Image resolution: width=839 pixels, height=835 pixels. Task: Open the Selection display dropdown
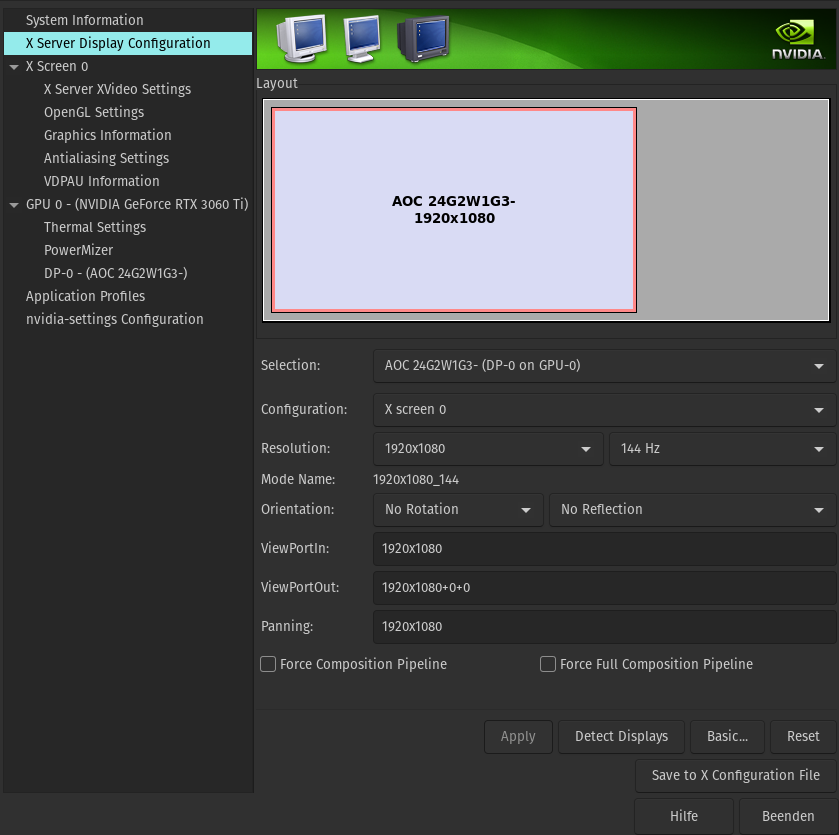604,366
